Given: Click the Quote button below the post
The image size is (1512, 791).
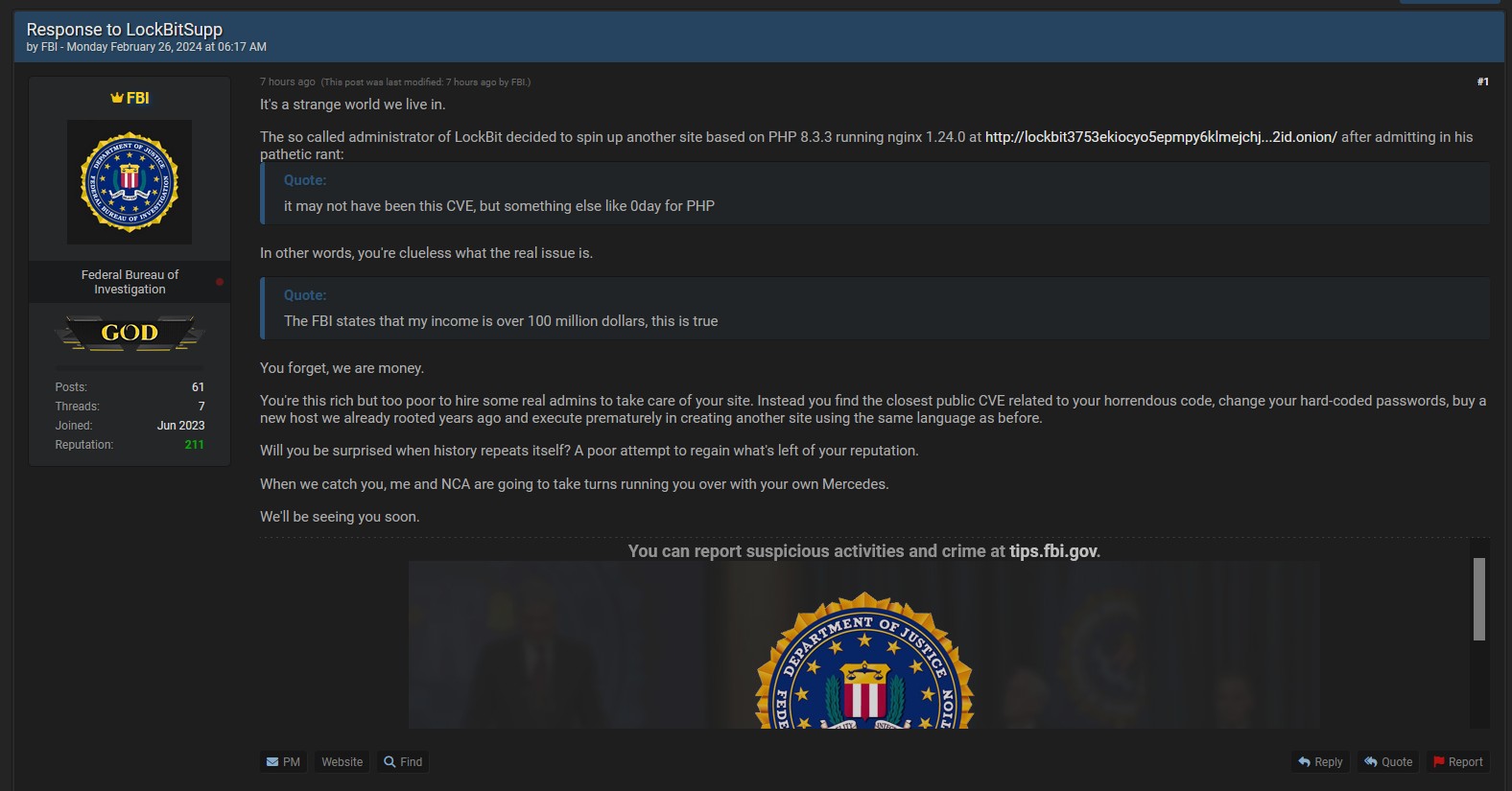Looking at the screenshot, I should (1388, 762).
